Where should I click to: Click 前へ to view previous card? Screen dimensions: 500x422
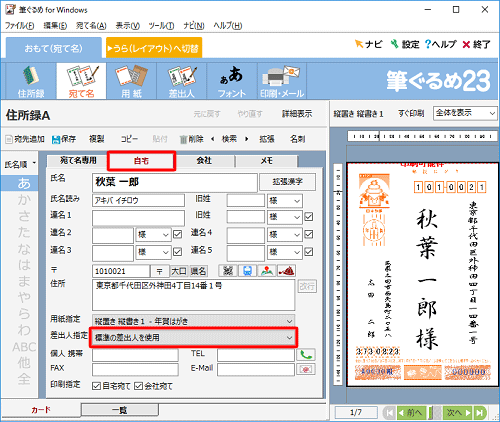click(x=411, y=413)
